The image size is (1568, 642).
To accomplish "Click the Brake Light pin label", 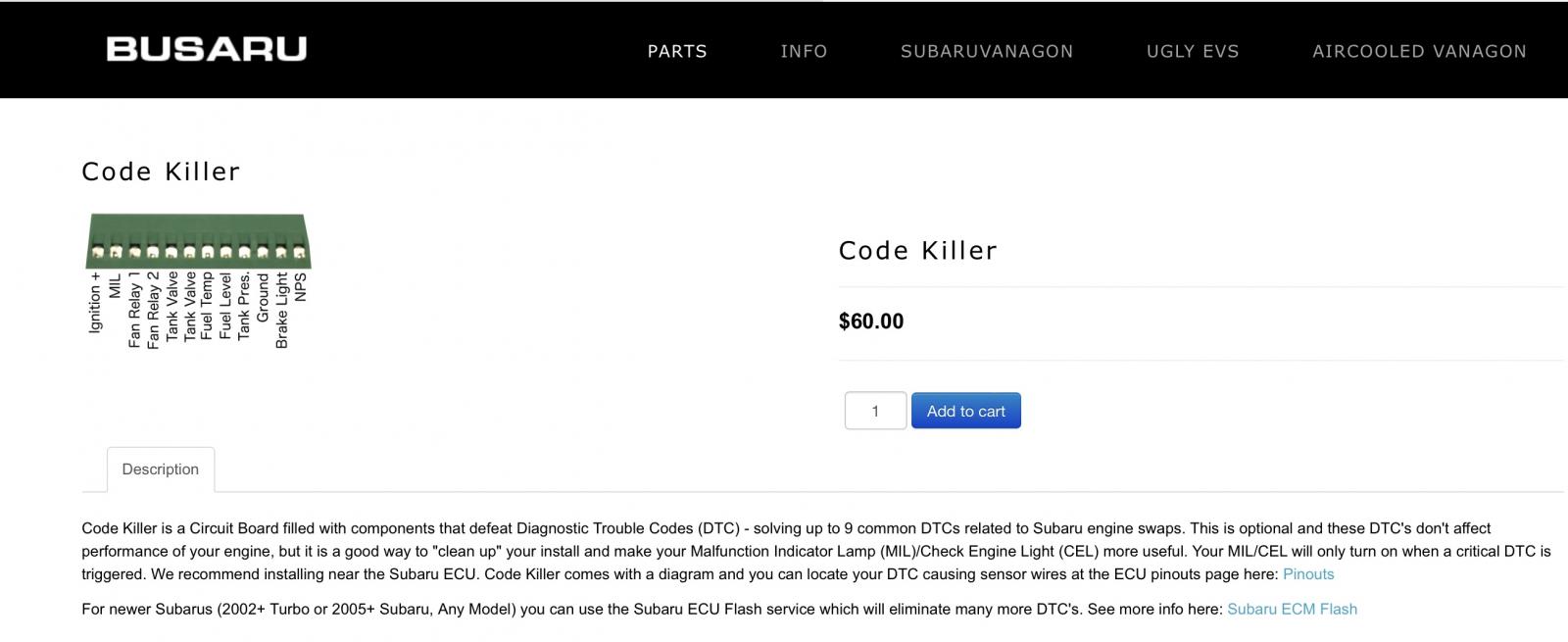I will [x=282, y=310].
